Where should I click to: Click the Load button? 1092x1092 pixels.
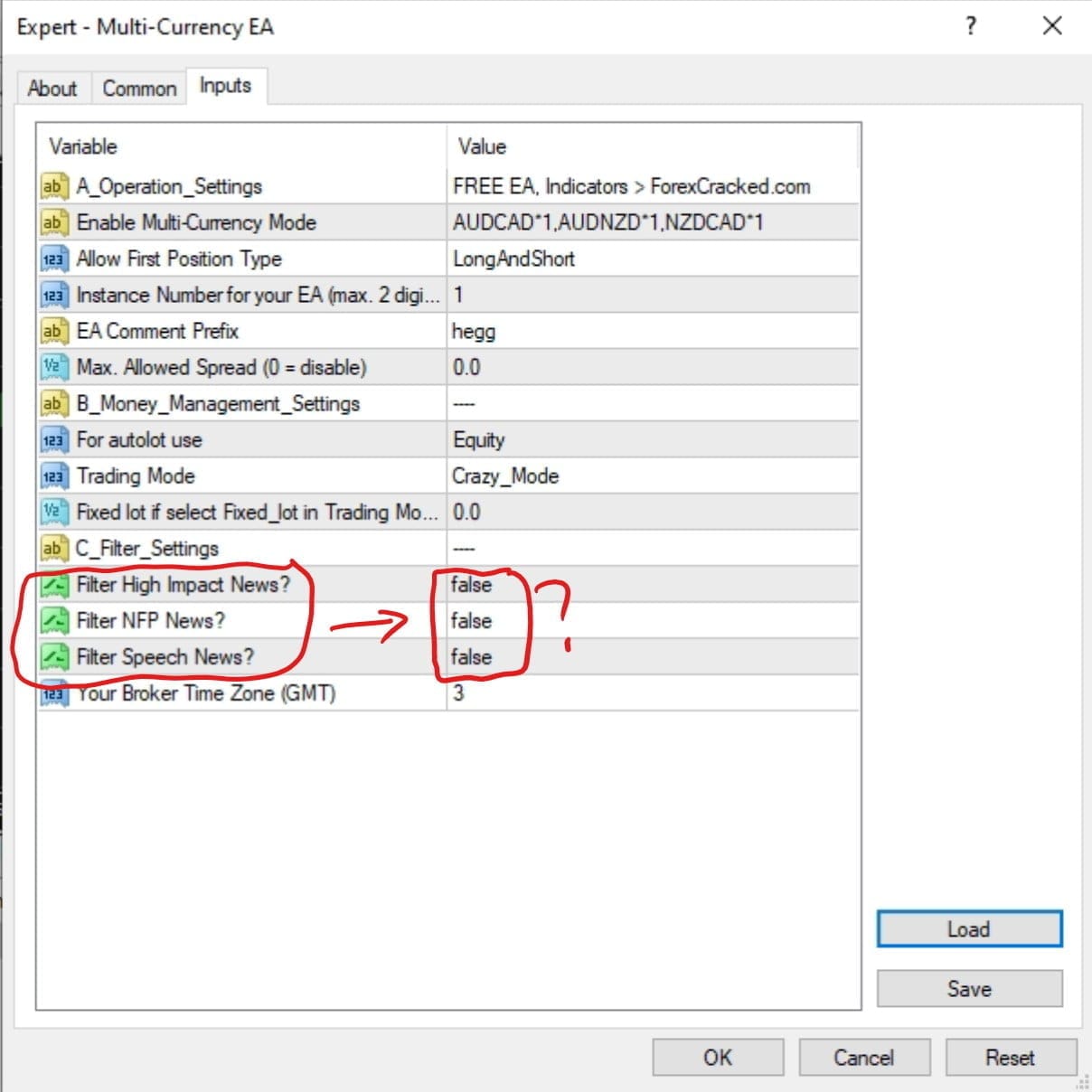(x=969, y=929)
